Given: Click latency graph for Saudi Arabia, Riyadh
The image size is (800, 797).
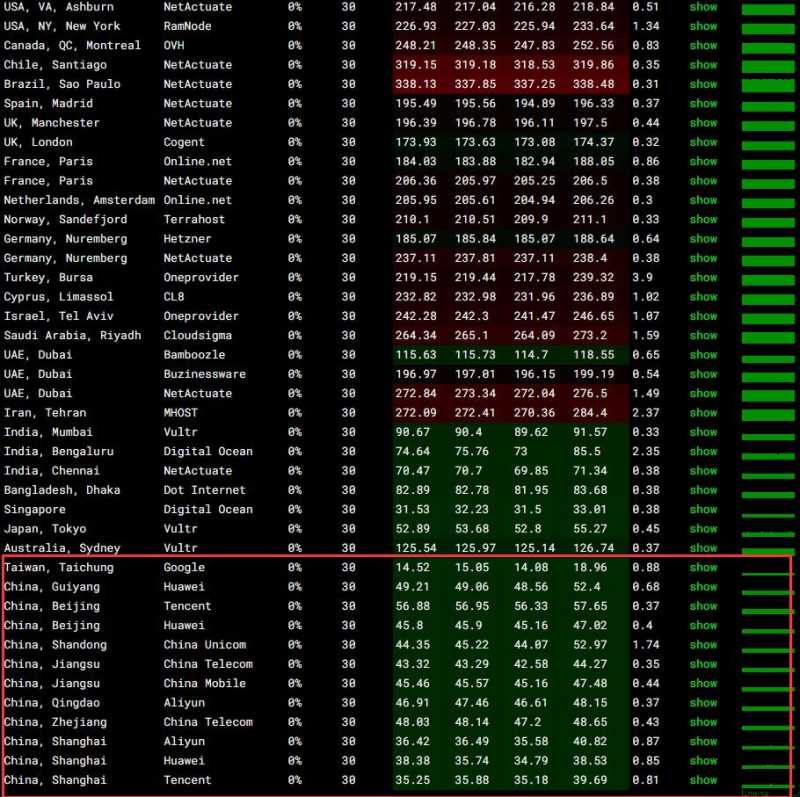Looking at the screenshot, I should point(768,335).
